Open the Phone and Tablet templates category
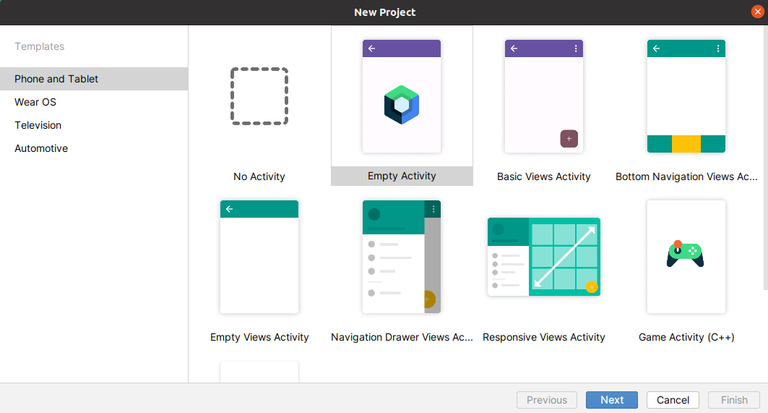Image resolution: width=768 pixels, height=413 pixels. 94,79
